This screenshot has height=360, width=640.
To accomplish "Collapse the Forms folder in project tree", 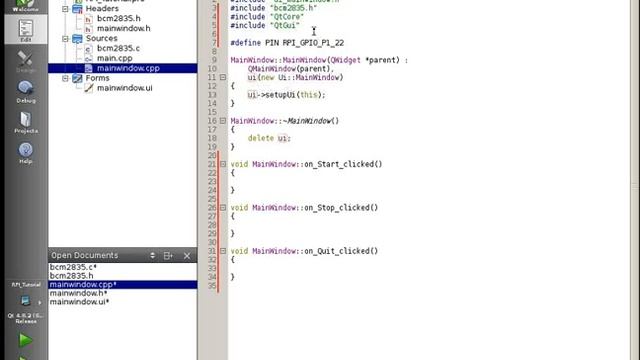I will (65, 78).
